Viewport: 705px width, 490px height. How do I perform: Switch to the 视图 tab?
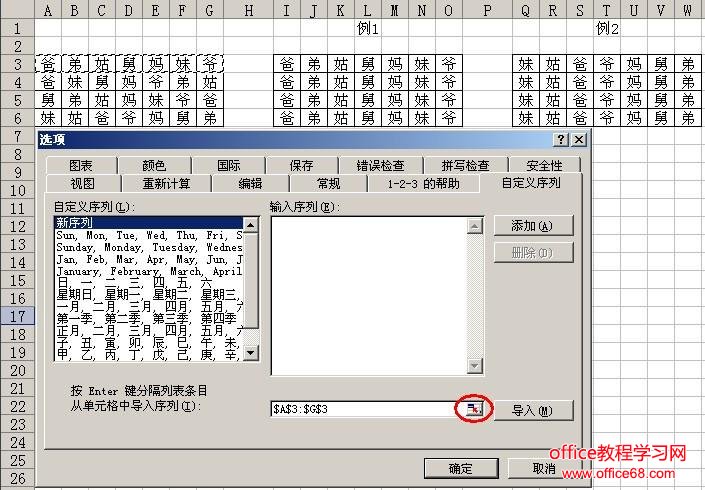pos(83,183)
